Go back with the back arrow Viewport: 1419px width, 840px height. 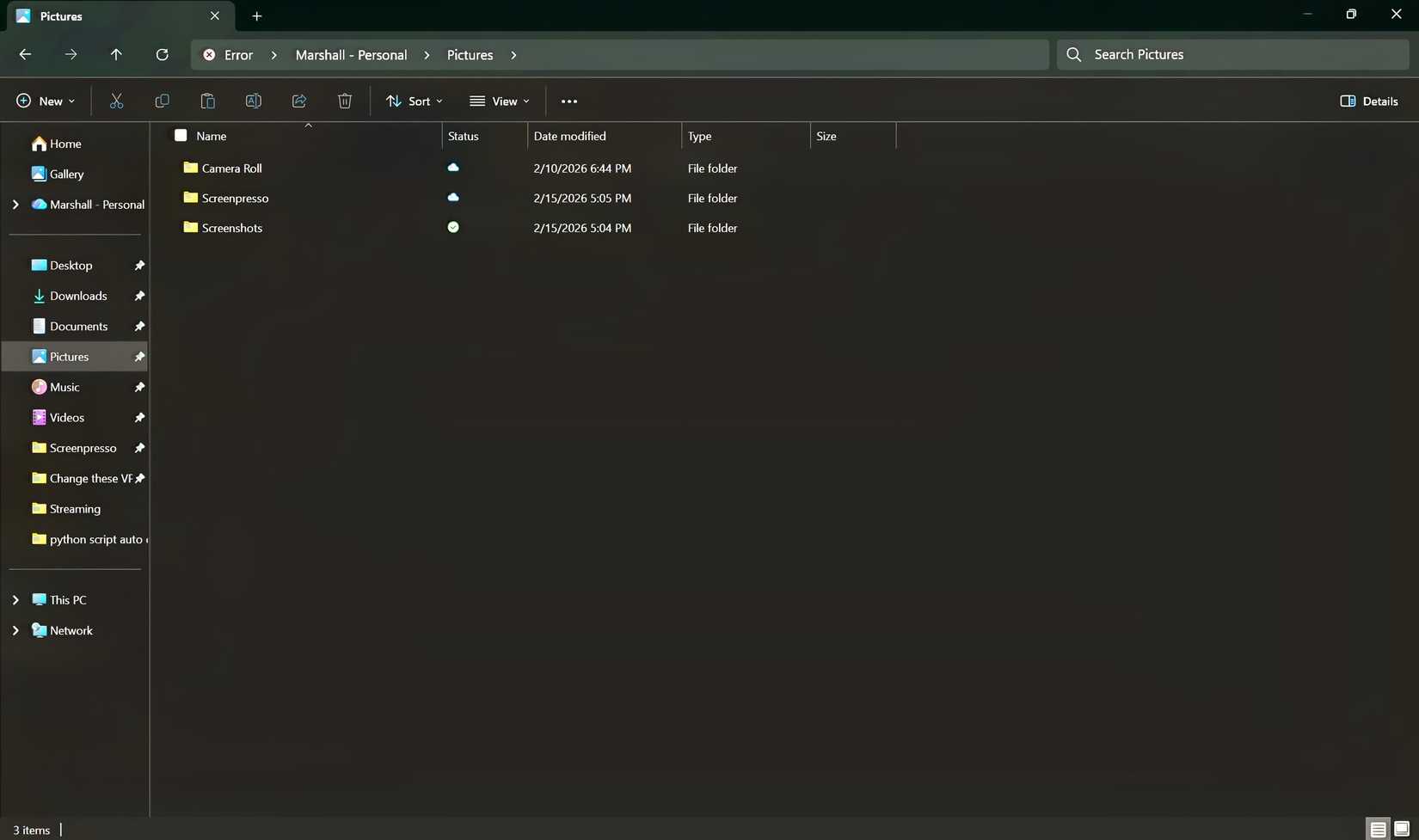[25, 54]
